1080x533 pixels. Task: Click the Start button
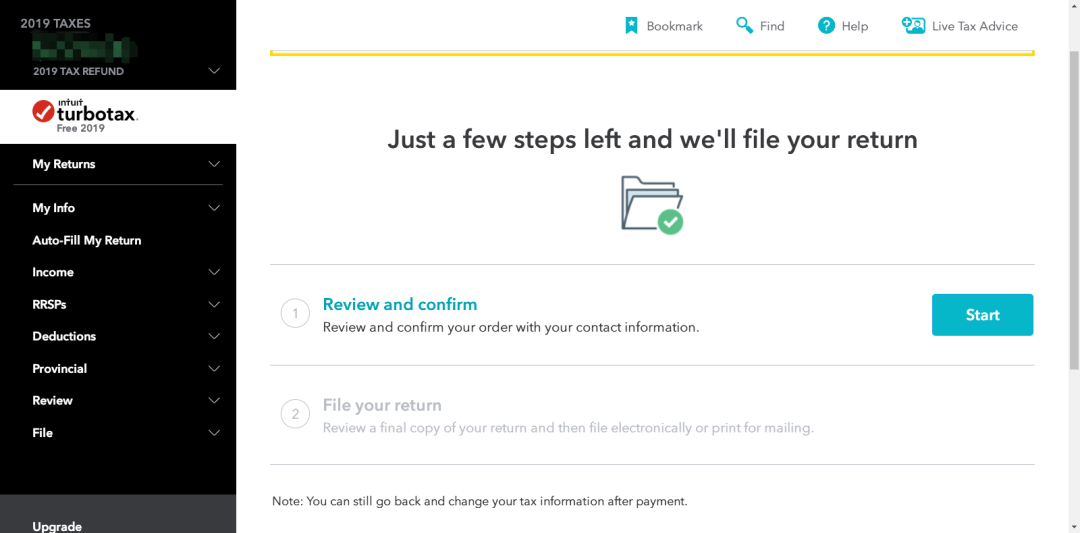point(982,315)
